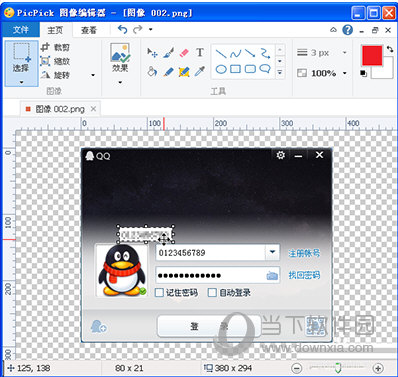Redo the last action
The image size is (398, 377).
point(137,30)
